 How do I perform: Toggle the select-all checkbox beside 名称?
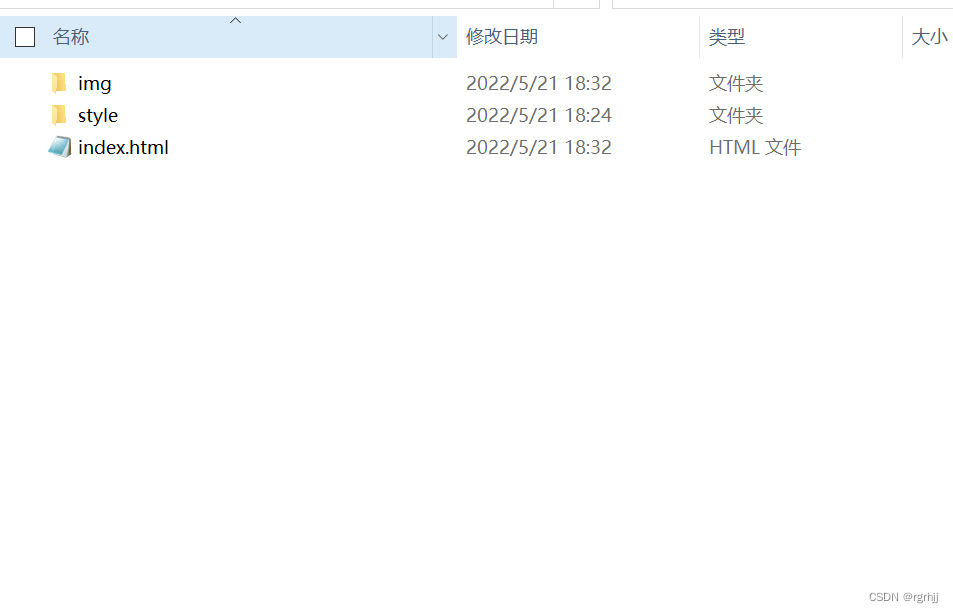[x=25, y=37]
